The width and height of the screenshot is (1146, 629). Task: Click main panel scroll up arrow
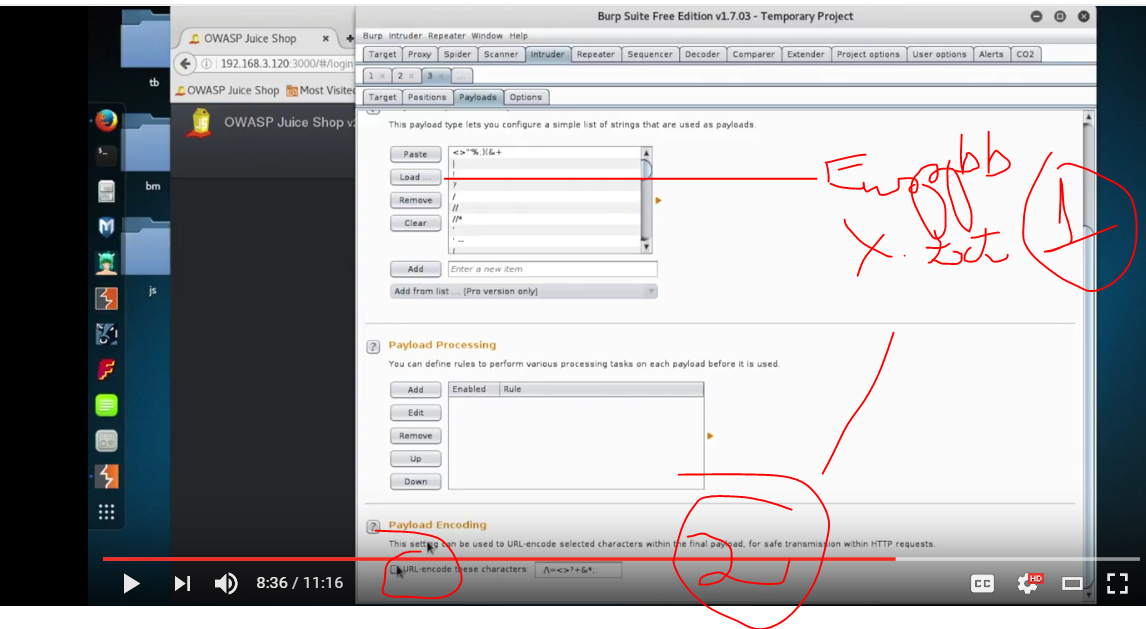click(x=1088, y=117)
